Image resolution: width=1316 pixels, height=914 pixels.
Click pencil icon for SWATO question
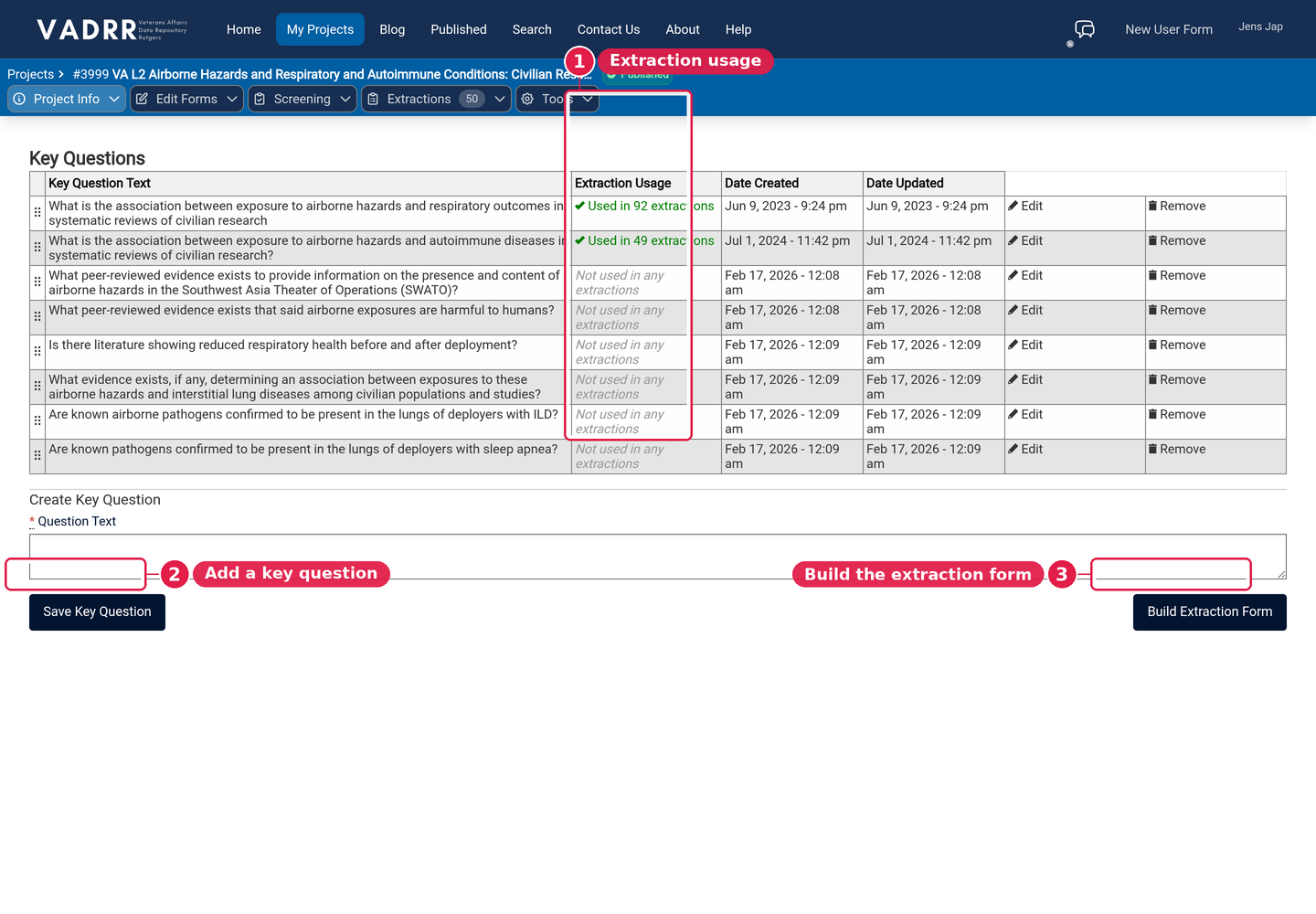1013,275
